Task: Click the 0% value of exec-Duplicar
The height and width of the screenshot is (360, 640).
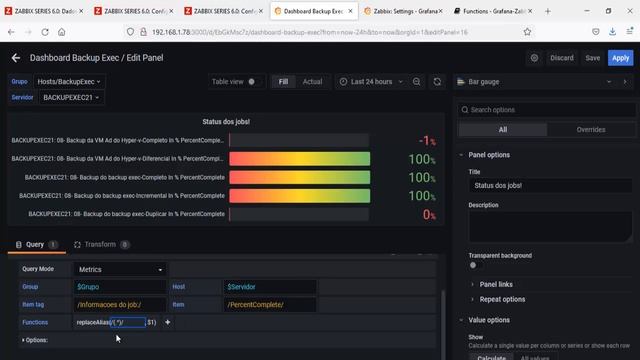Action: point(429,214)
